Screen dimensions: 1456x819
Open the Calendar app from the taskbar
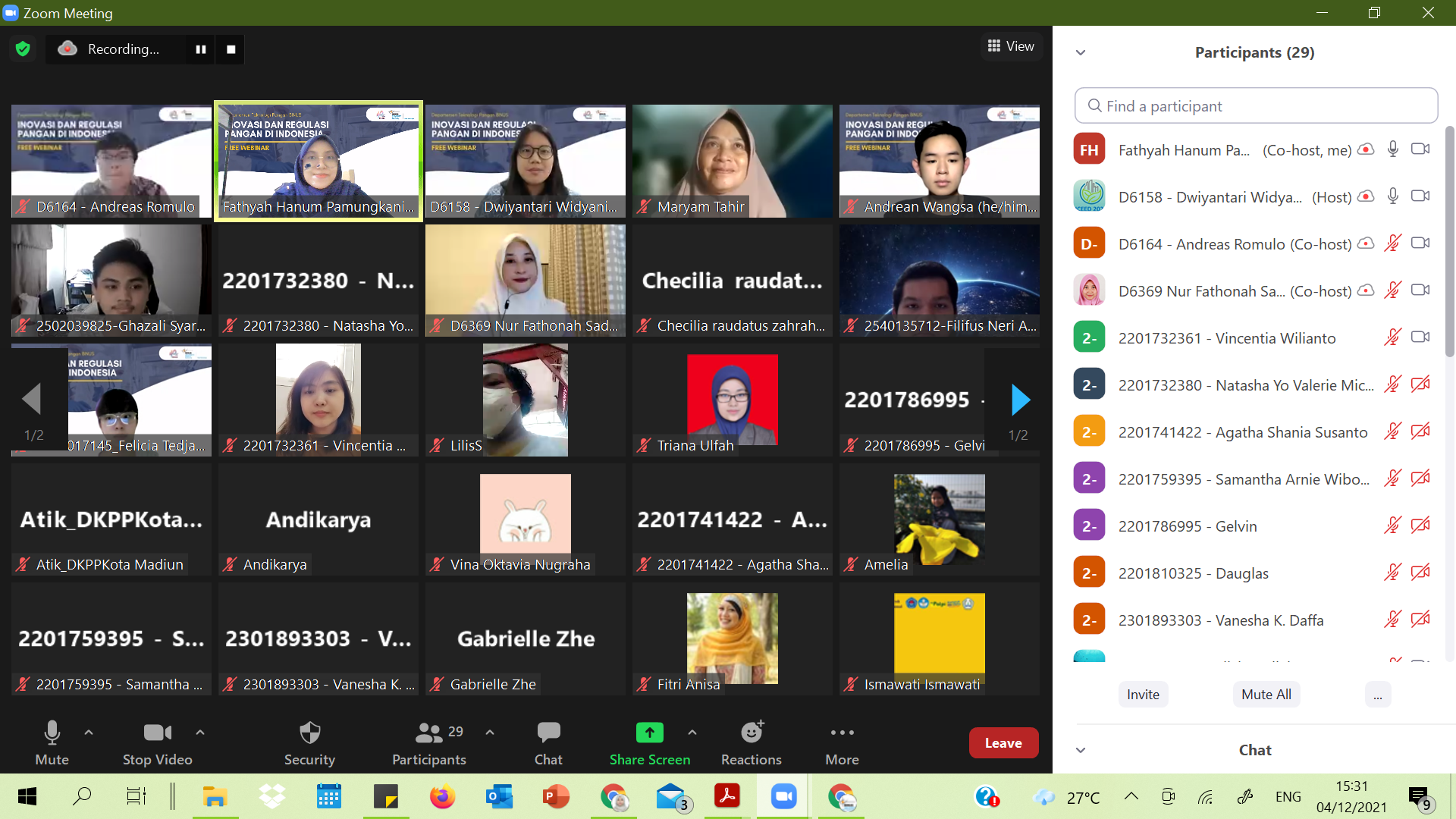coord(328,797)
